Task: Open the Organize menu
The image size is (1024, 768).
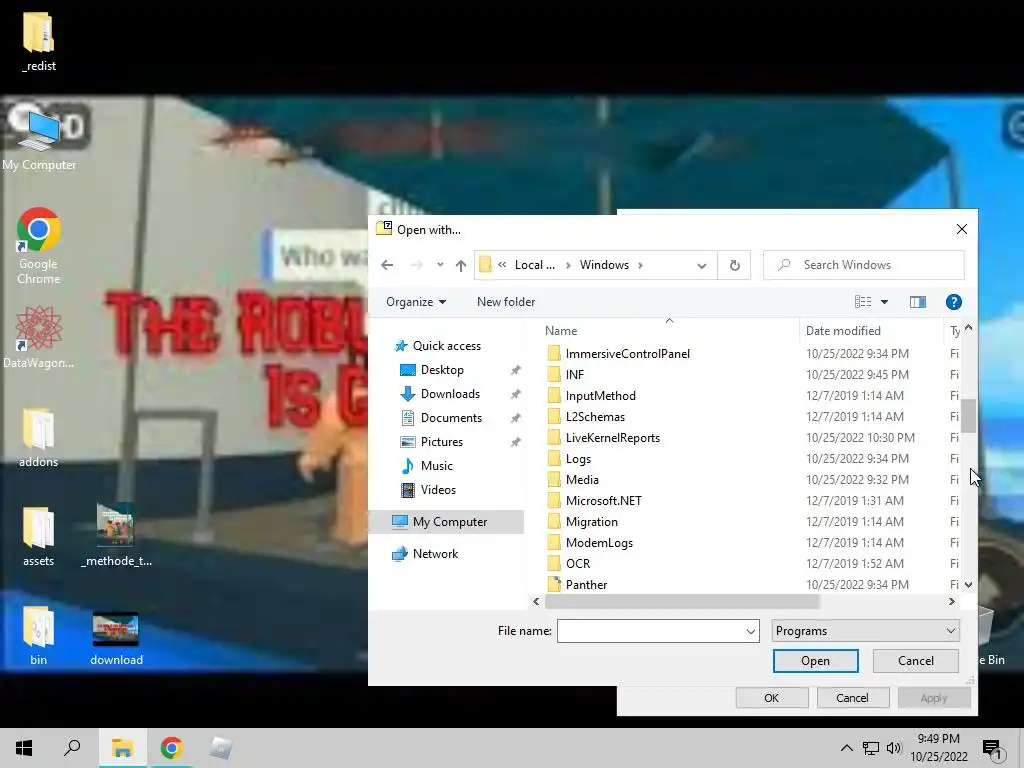Action: click(416, 302)
